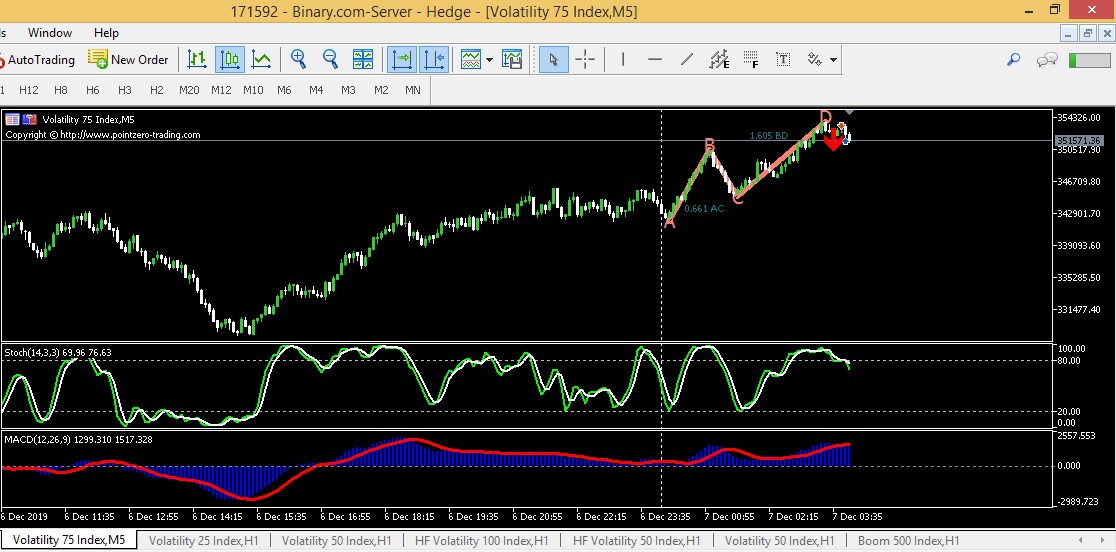Screen dimensions: 1116x552
Task: Switch chart to bar chart mode
Action: point(197,60)
